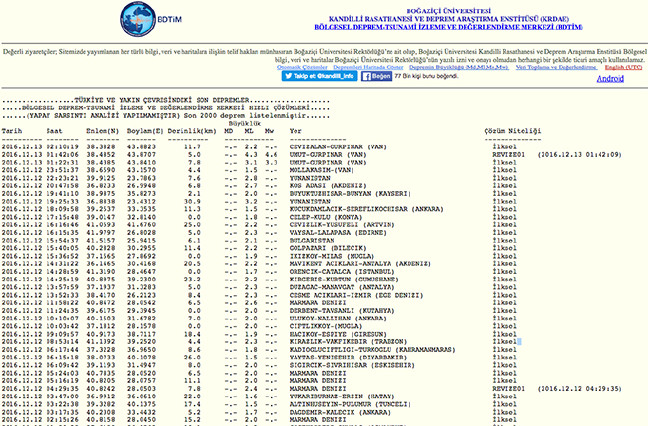Select the 'DUZAGAC-MANAVGAT (ANTALYA)' row
The image size is (648, 426).
tap(259, 287)
